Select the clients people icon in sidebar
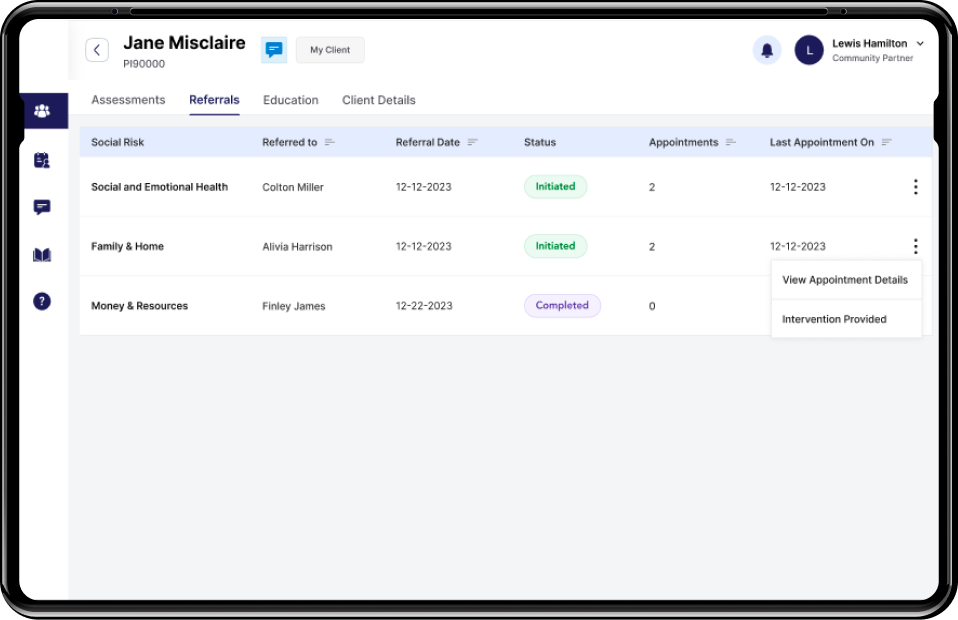Screen dimensions: 958x620 [42, 111]
